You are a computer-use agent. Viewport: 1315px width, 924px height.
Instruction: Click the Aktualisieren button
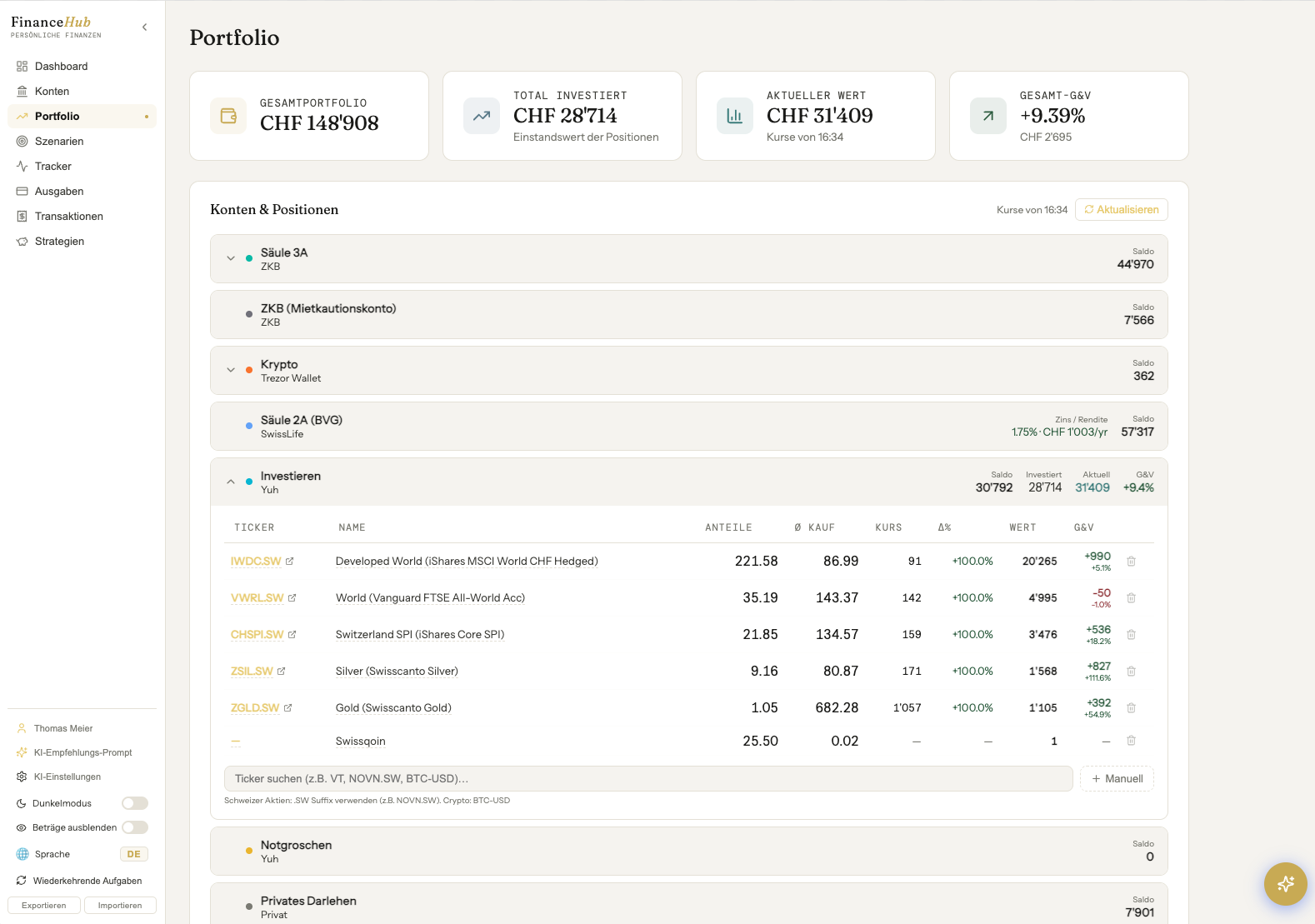pyautogui.click(x=1122, y=209)
